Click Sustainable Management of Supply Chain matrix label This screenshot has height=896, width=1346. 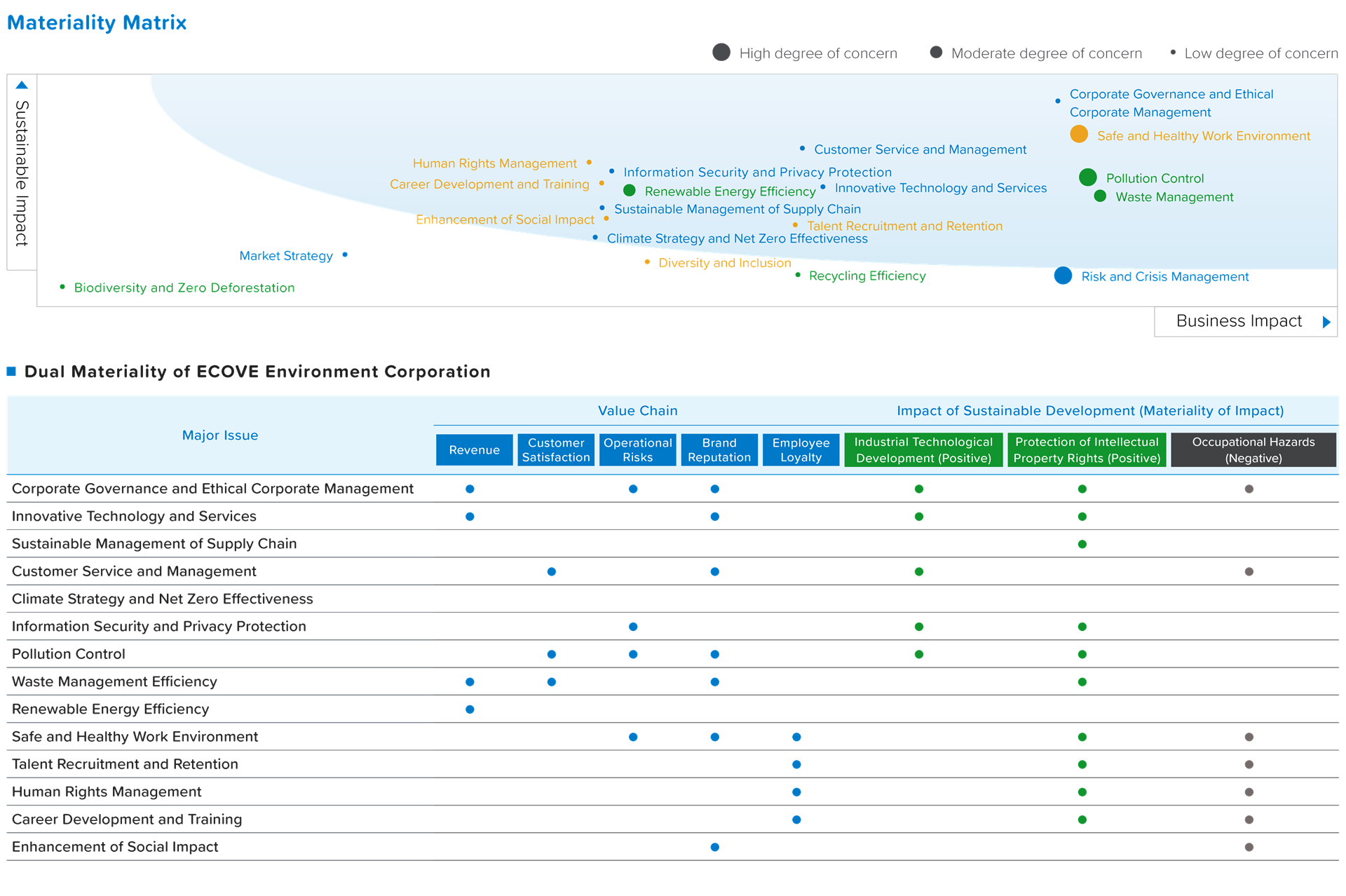[x=737, y=209]
